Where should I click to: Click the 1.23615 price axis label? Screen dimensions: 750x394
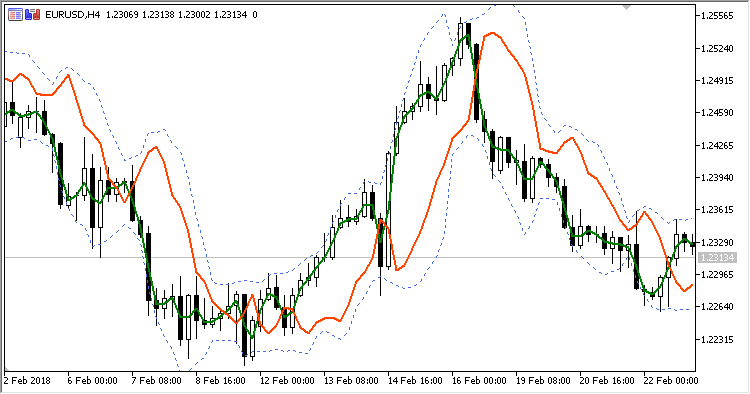click(717, 209)
